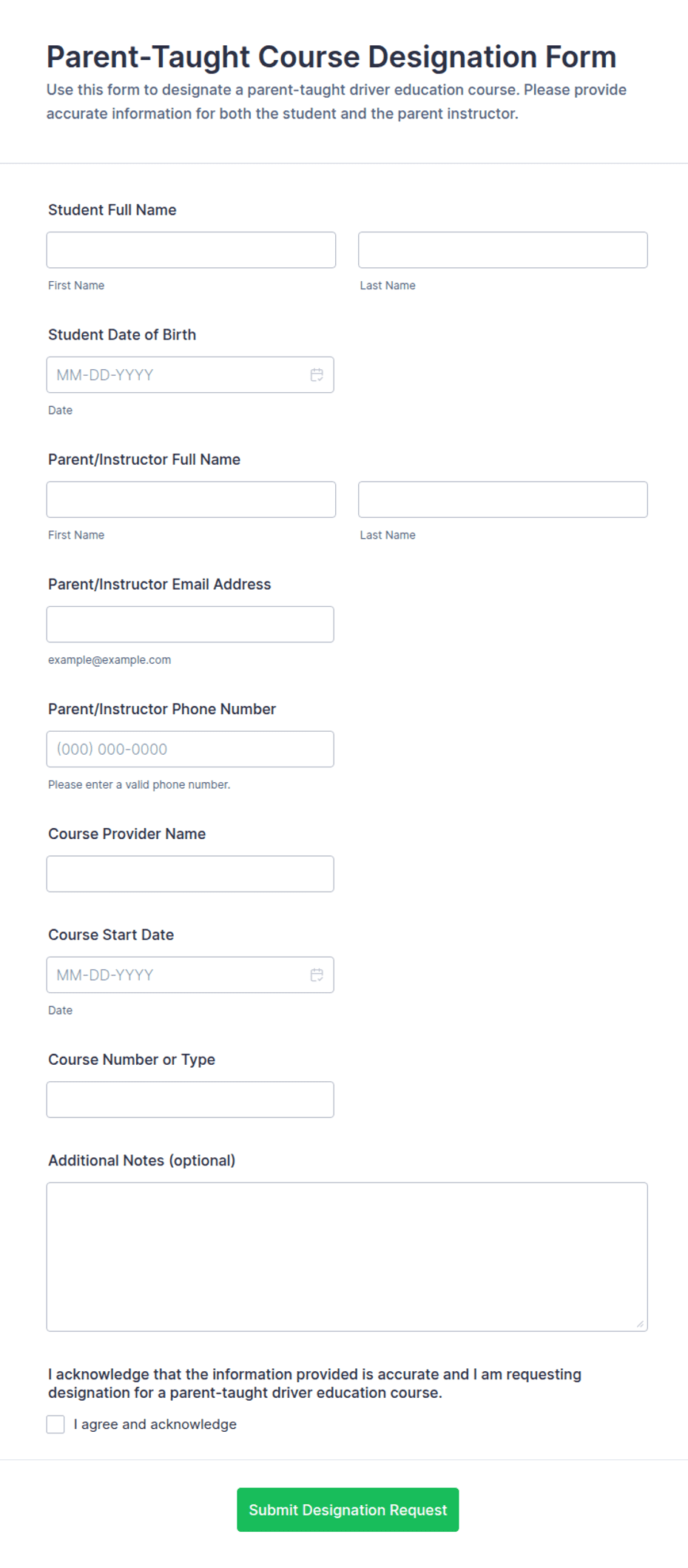Open calendar icon for Student Date of Birth
688x1568 pixels.
[317, 375]
